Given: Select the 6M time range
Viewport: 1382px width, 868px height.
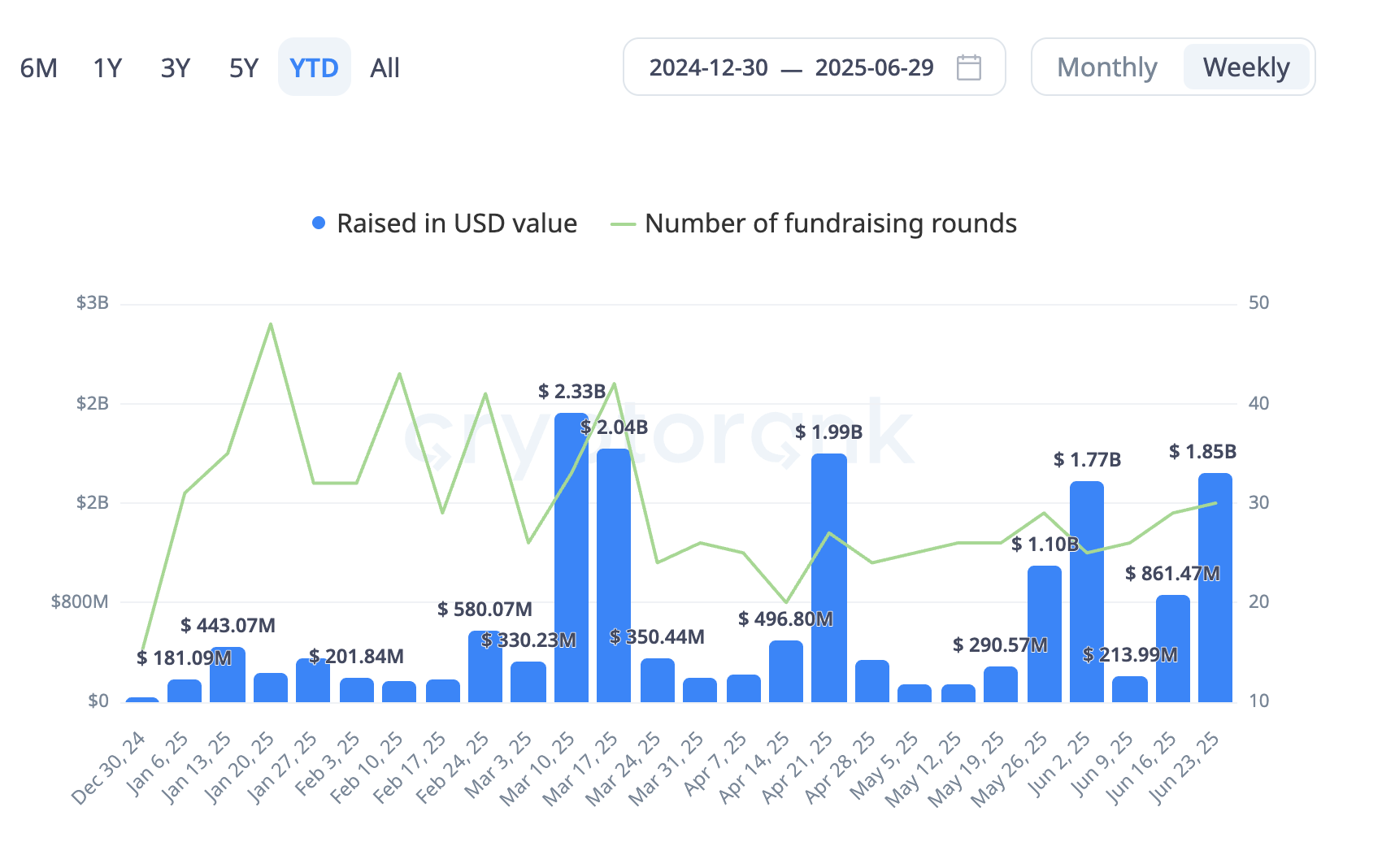Looking at the screenshot, I should [38, 68].
